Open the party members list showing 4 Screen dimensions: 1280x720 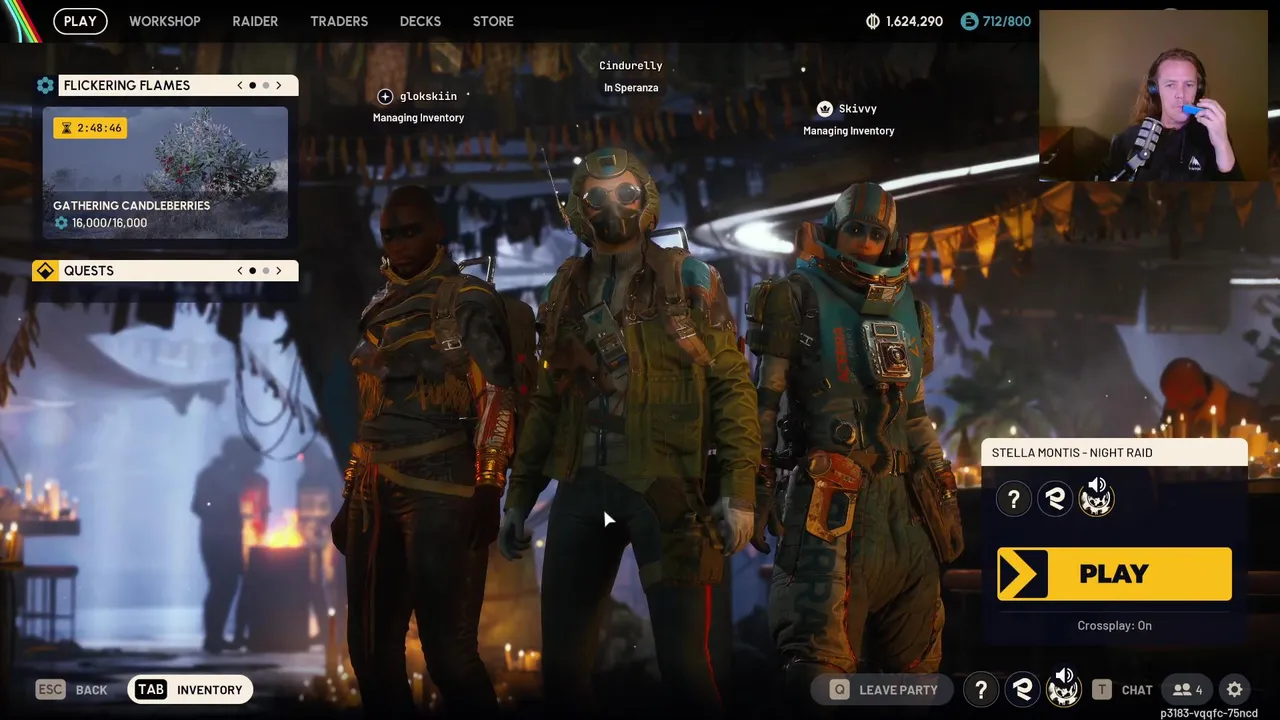pos(1187,690)
